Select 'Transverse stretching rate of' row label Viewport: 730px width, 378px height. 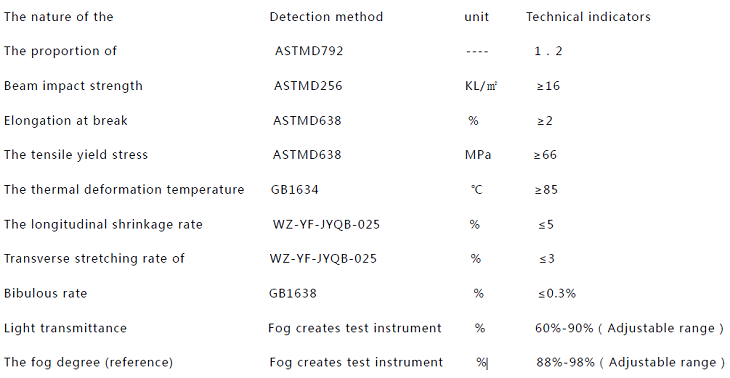[94, 258]
